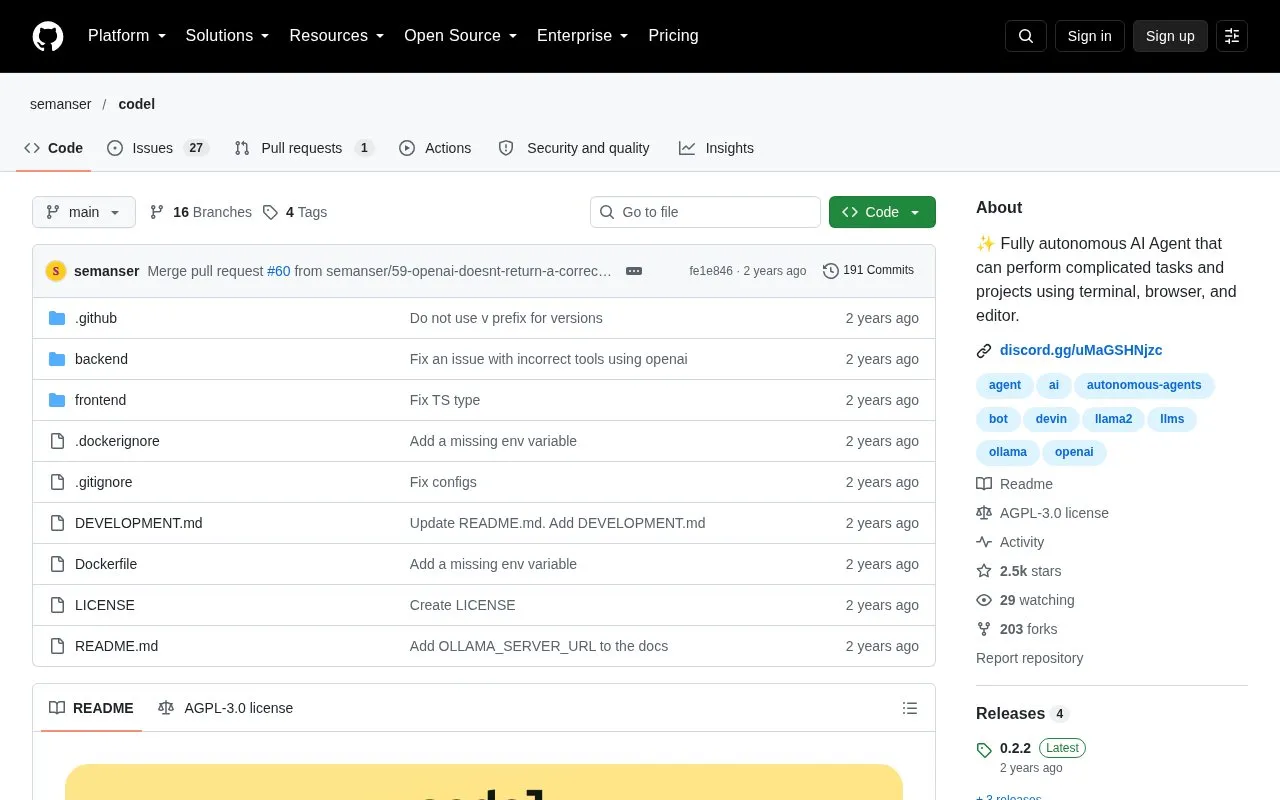Click semanser's avatar in the commit row
1280x800 pixels.
pyautogui.click(x=56, y=271)
